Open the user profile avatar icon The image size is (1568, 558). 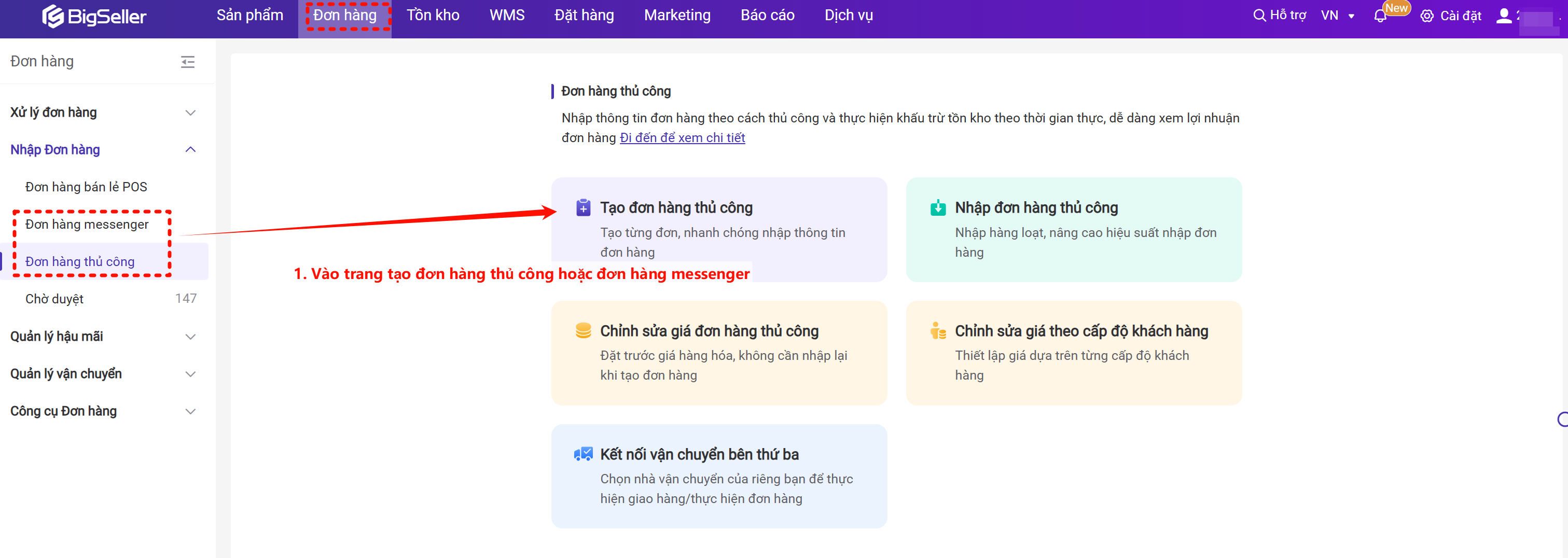(1504, 16)
